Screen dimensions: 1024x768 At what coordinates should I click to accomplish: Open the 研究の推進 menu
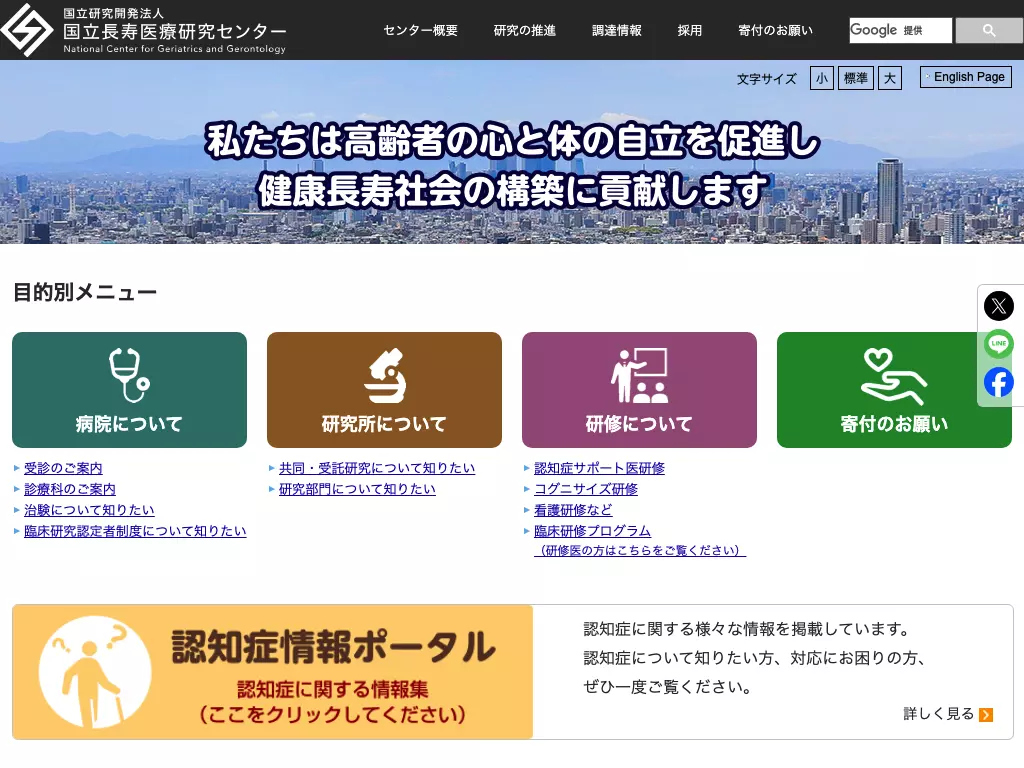[x=524, y=31]
